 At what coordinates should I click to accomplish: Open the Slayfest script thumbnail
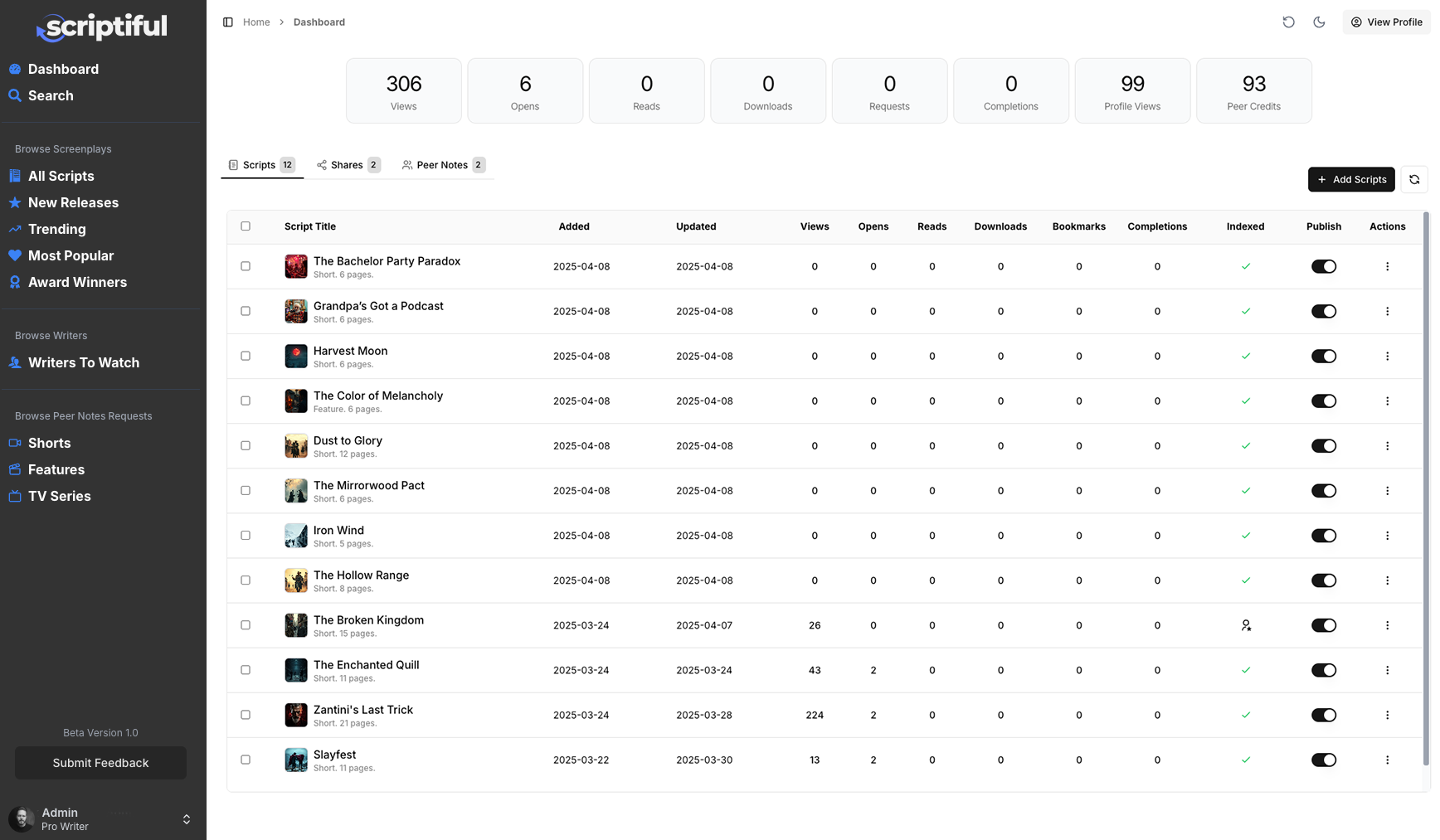296,760
